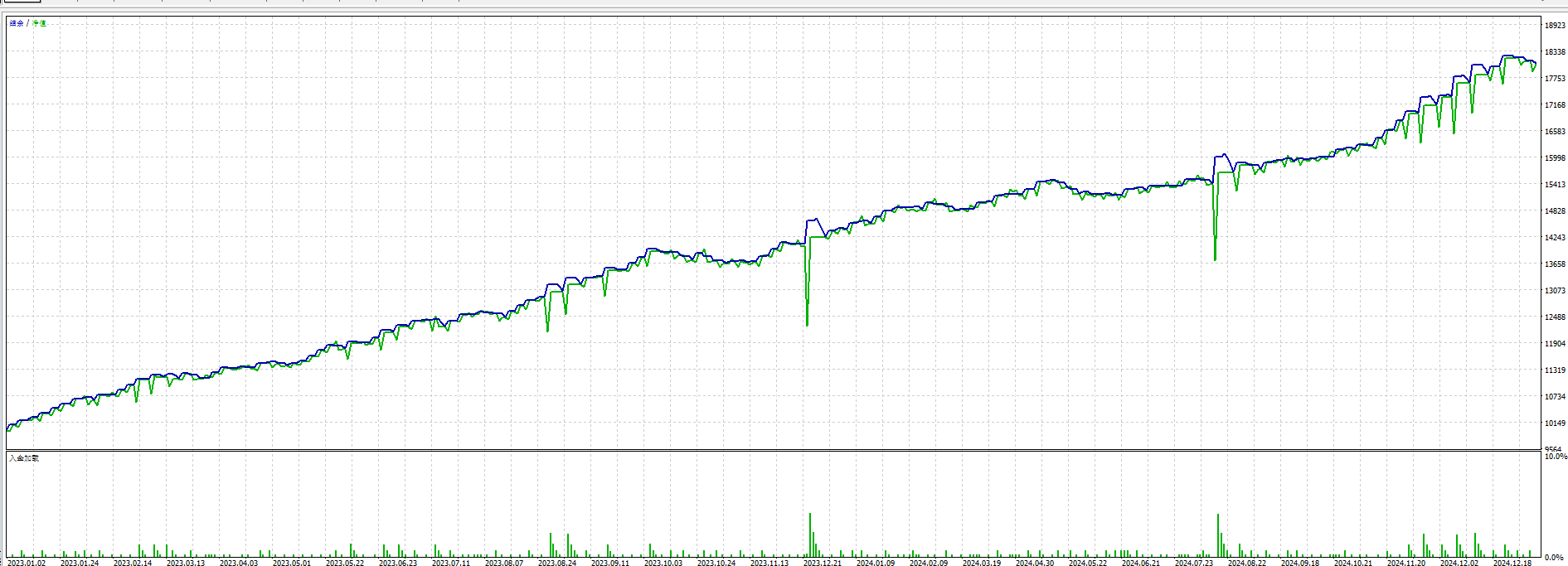Click the 2023.03.13 date label

[186, 563]
